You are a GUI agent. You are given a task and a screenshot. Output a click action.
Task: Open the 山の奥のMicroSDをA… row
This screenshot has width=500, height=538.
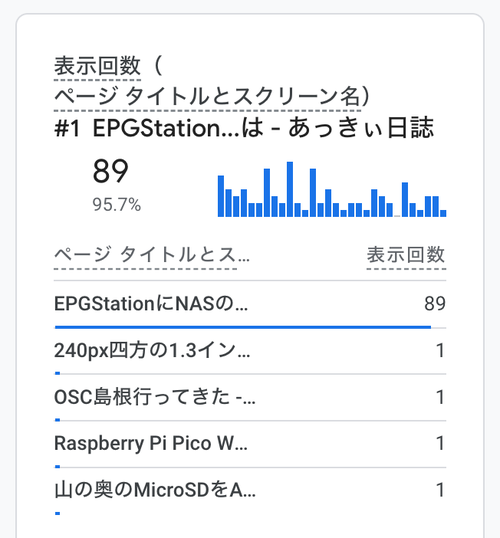coord(250,490)
